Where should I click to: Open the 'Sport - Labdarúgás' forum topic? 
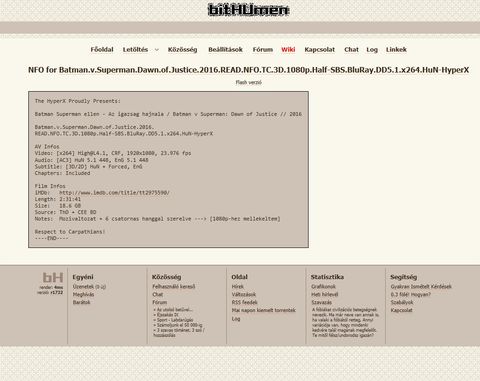click(x=175, y=320)
